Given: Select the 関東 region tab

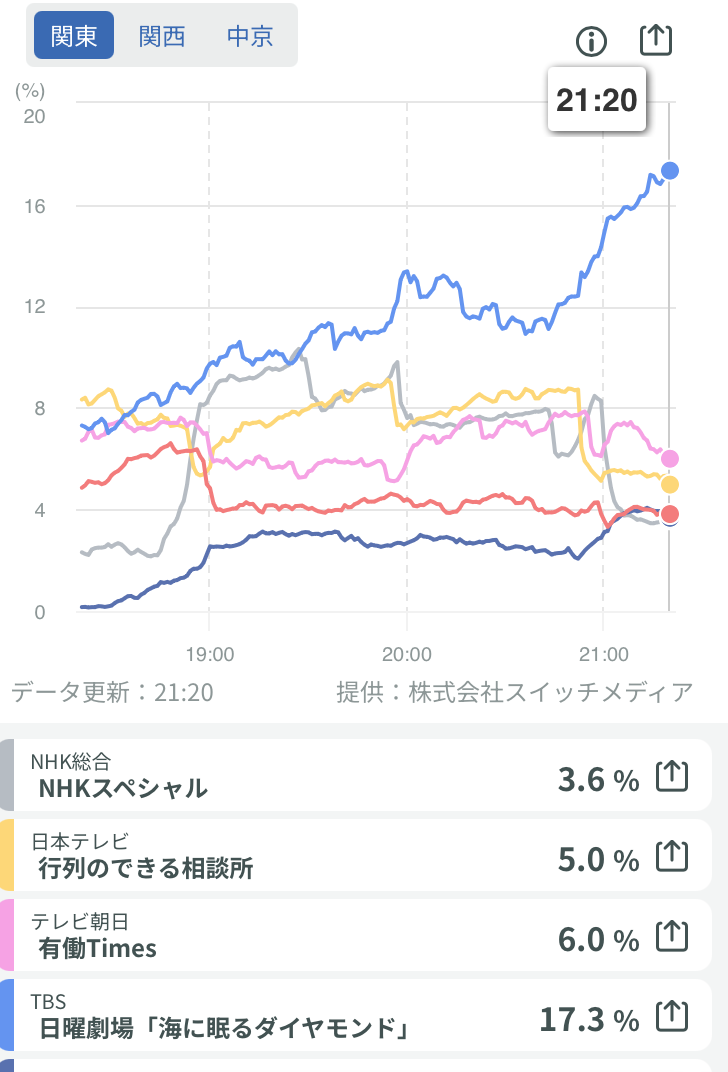Looking at the screenshot, I should [74, 37].
